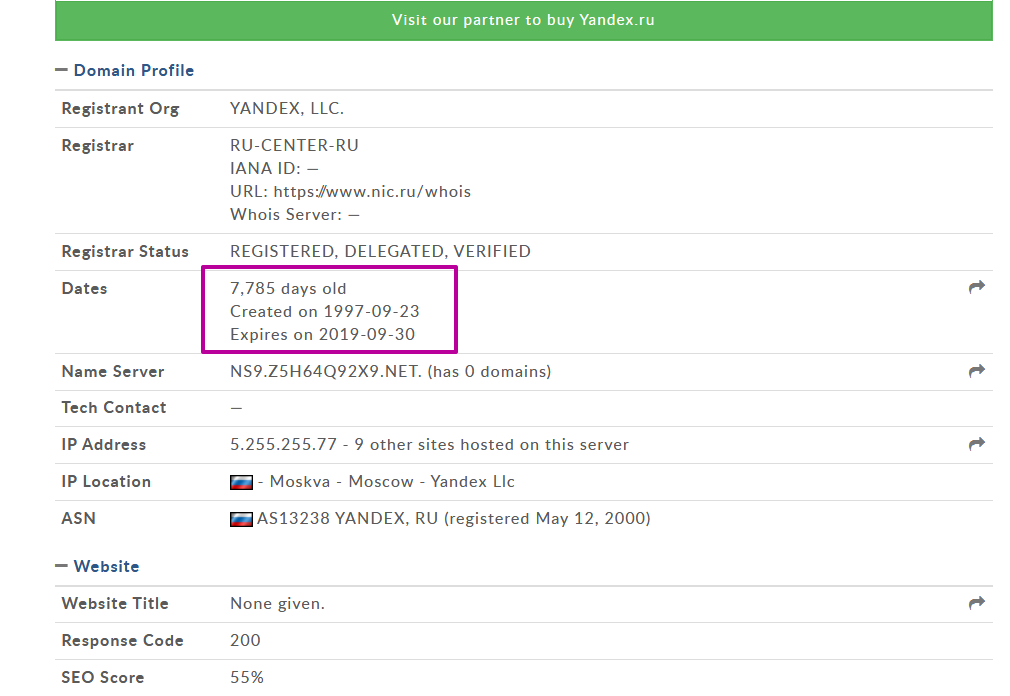Click the 200 response code value
1010x696 pixels.
click(x=245, y=641)
